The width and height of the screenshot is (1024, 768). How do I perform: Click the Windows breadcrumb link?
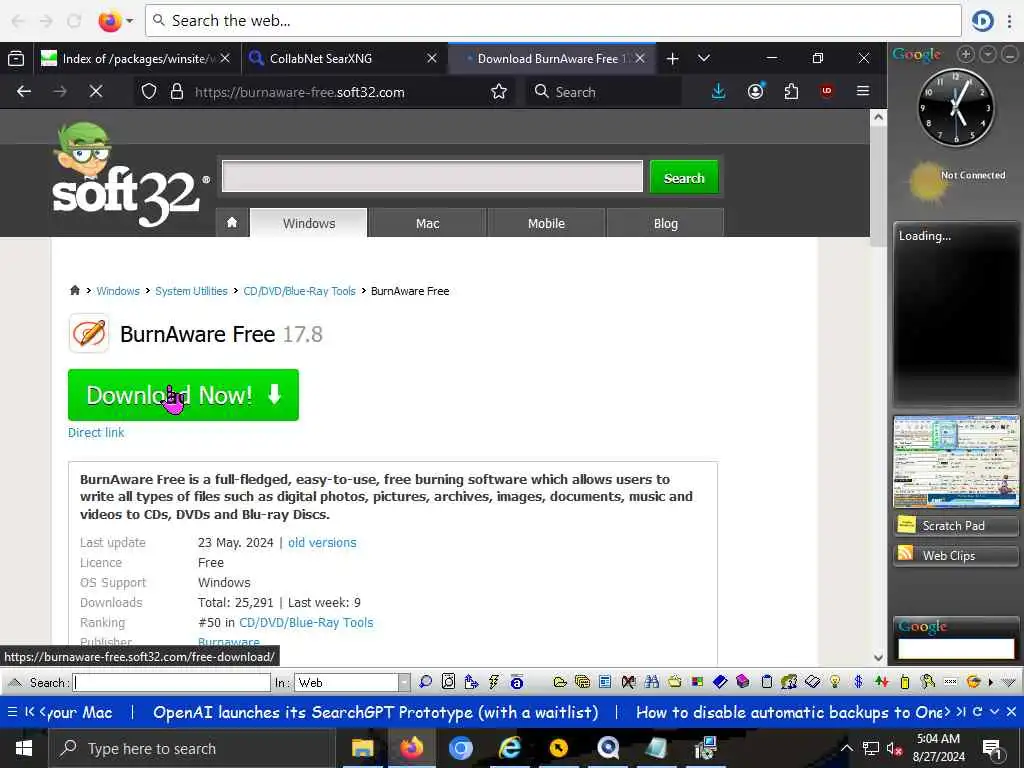click(118, 291)
